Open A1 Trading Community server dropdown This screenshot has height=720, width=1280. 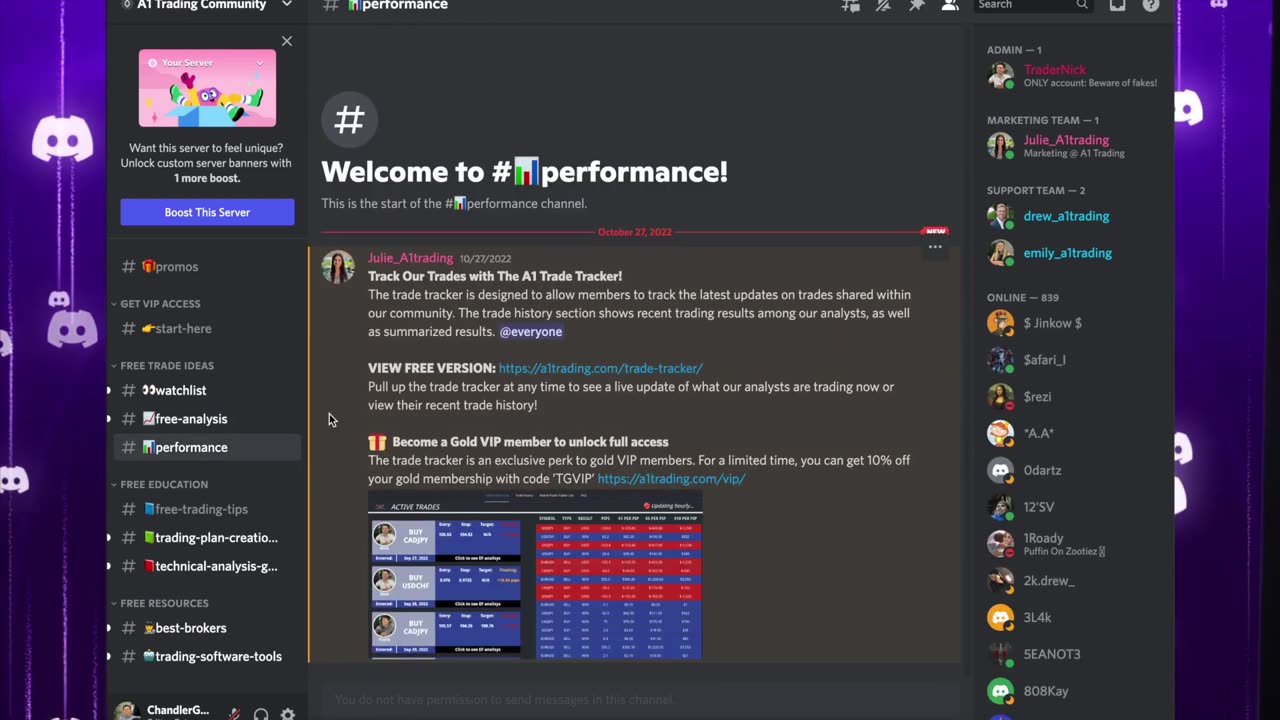[207, 5]
